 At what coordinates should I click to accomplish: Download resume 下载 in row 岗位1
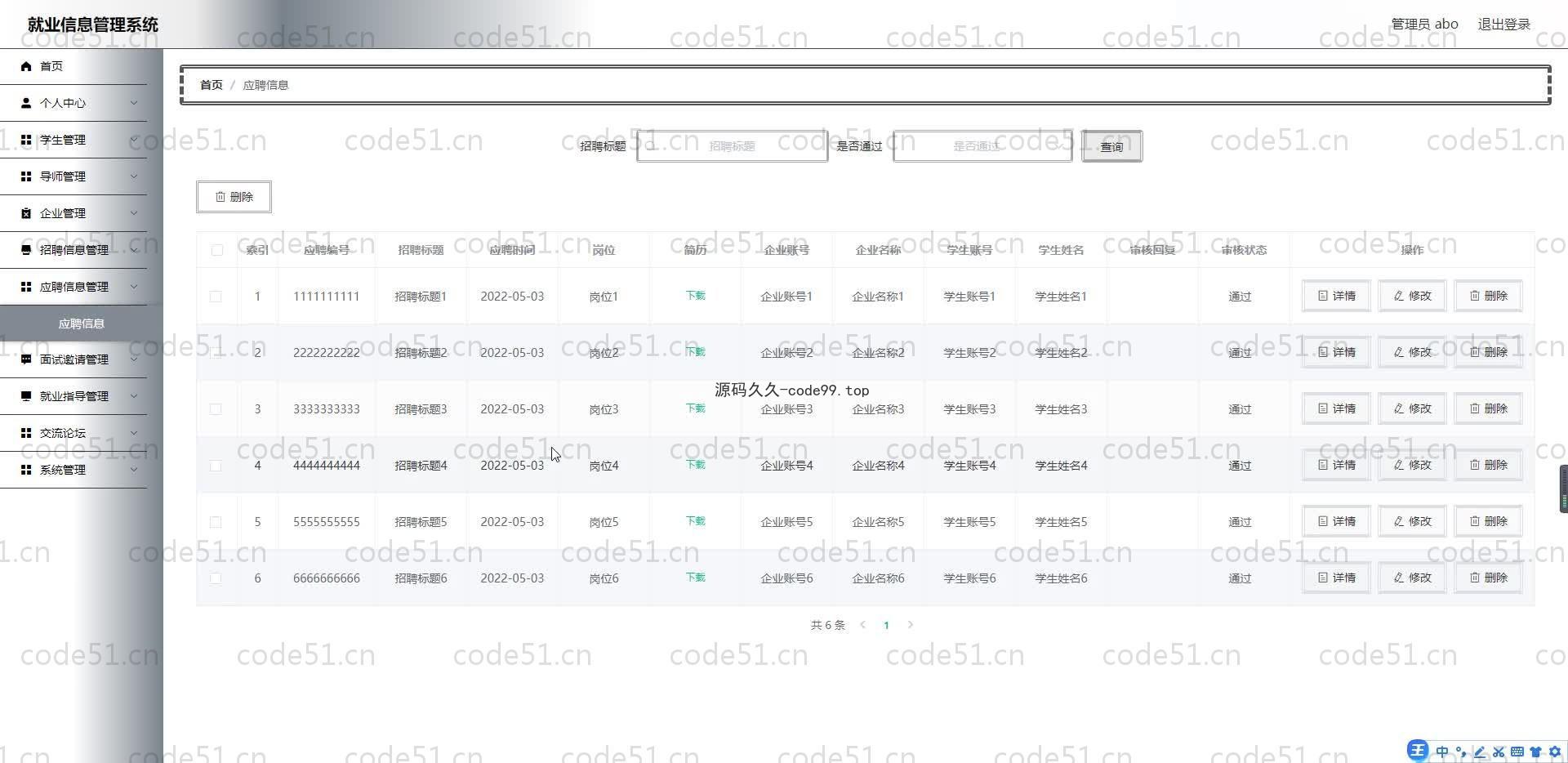695,296
